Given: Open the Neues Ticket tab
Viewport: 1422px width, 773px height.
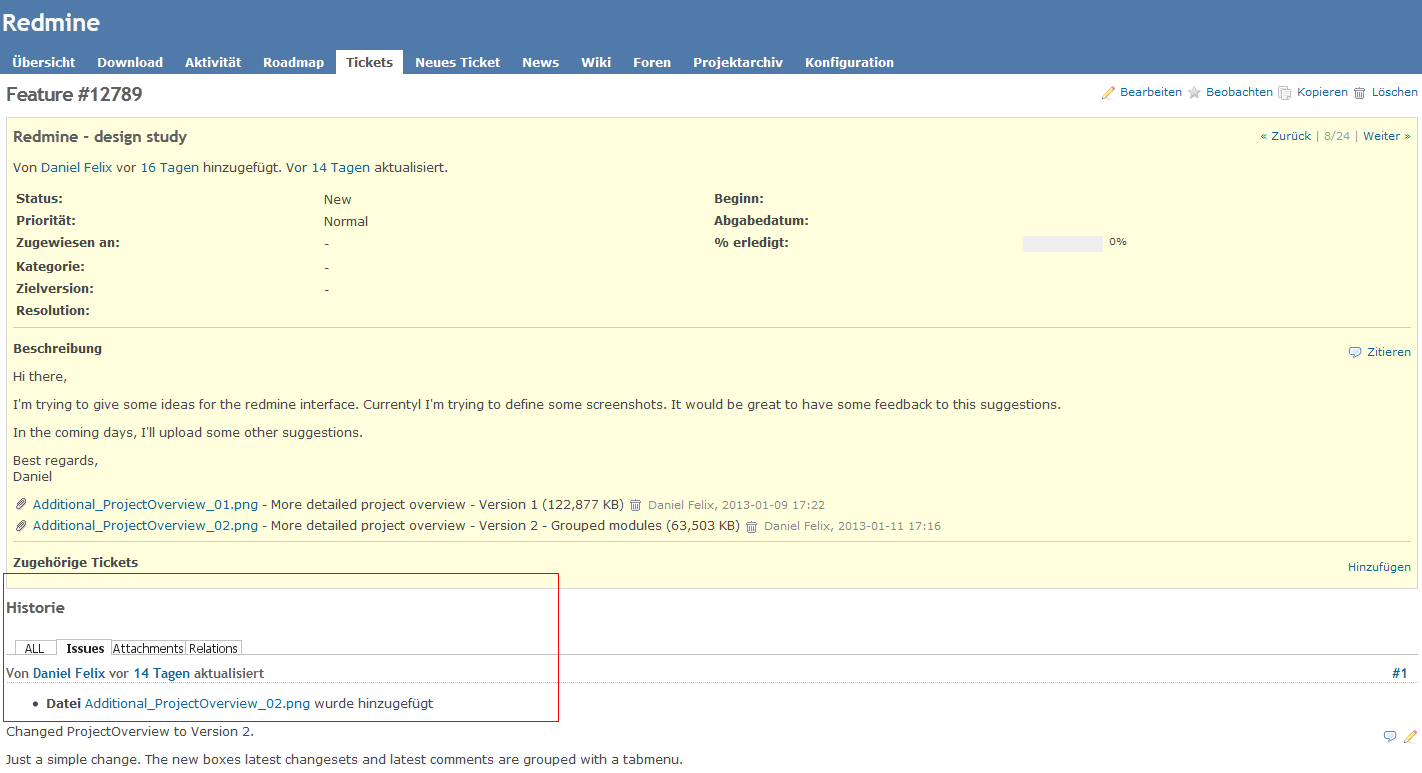Looking at the screenshot, I should (458, 62).
